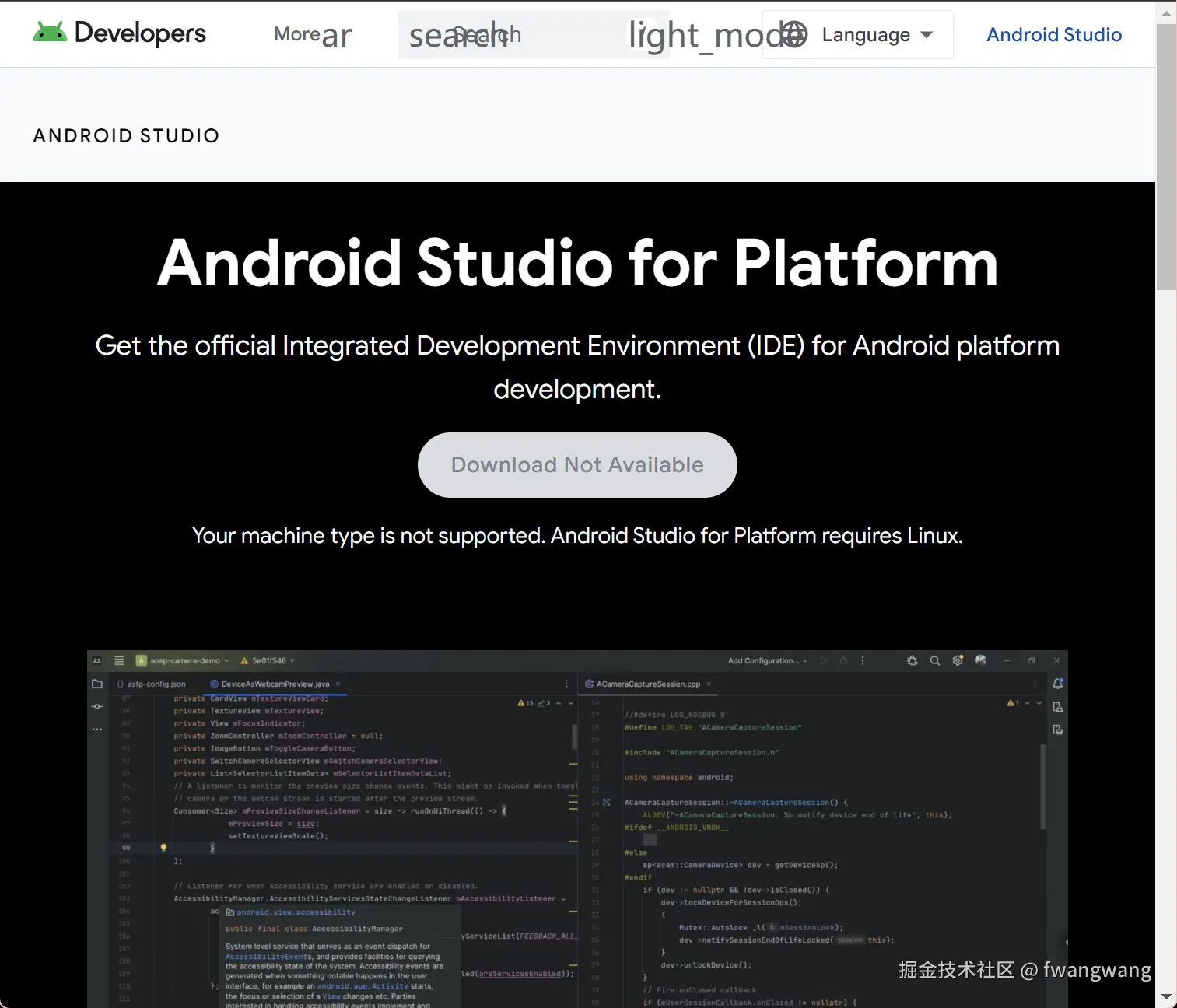Click the page's vertical scrollbar thumb
The image size is (1177, 1008).
pos(1166,156)
